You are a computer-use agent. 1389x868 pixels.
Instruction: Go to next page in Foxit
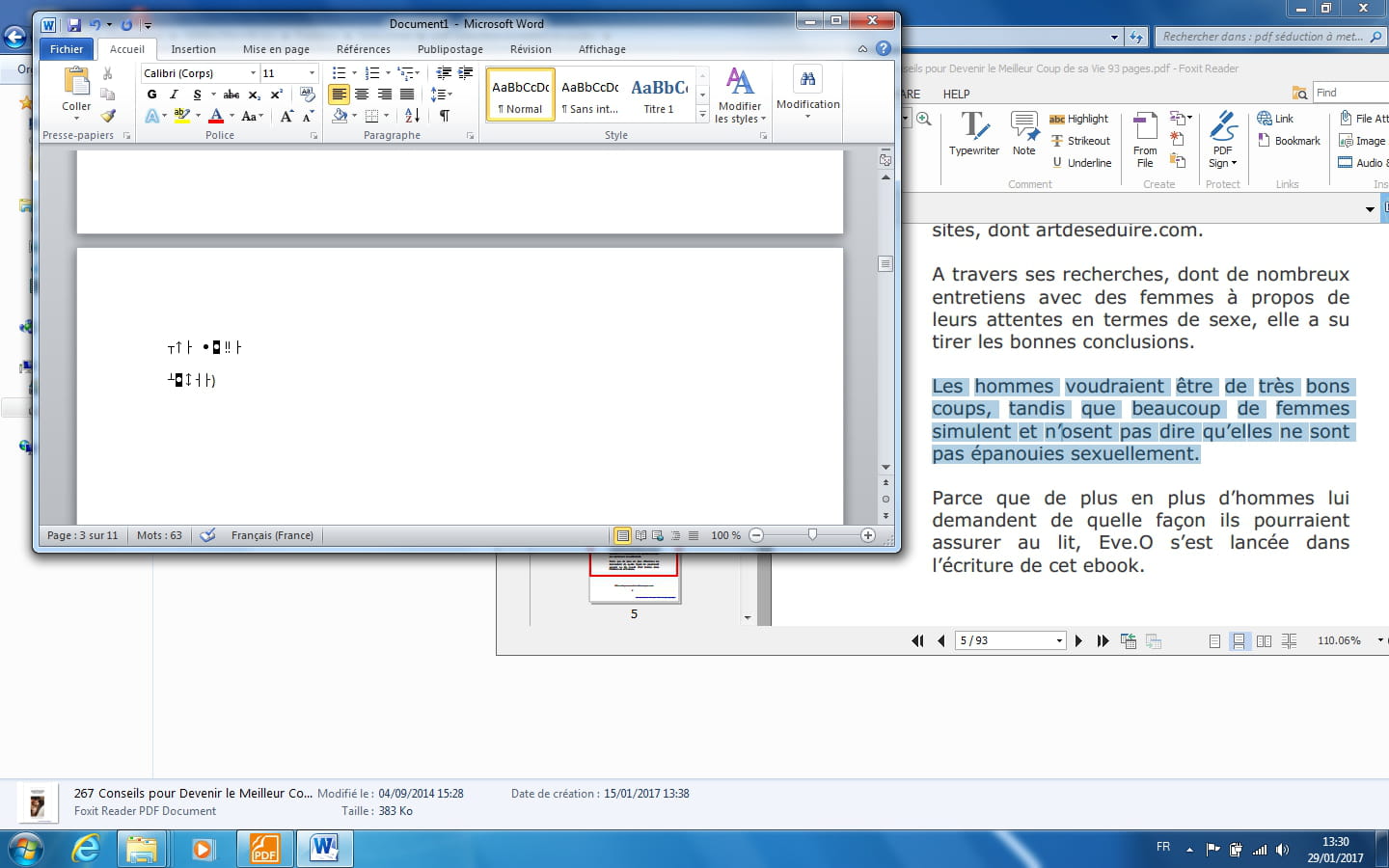coord(1078,640)
